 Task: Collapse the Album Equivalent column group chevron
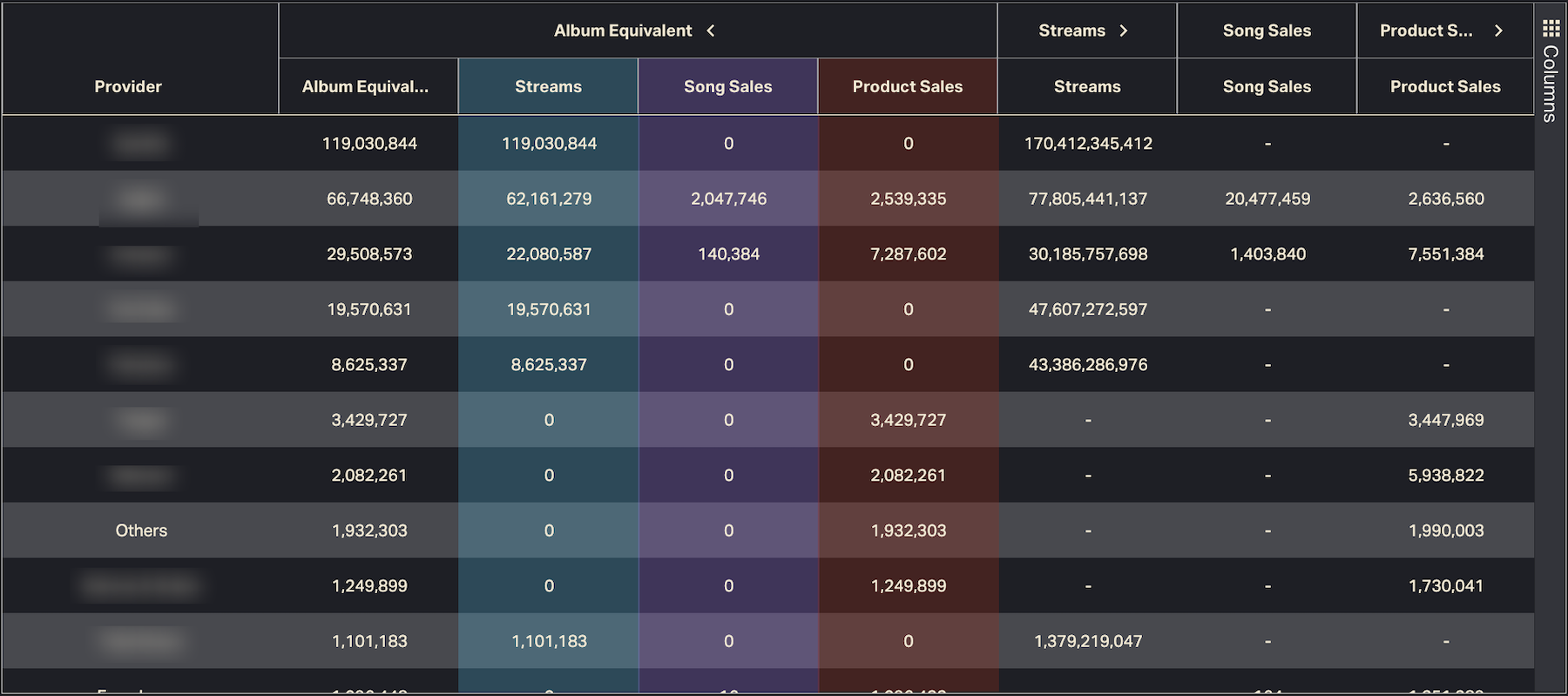pyautogui.click(x=711, y=30)
